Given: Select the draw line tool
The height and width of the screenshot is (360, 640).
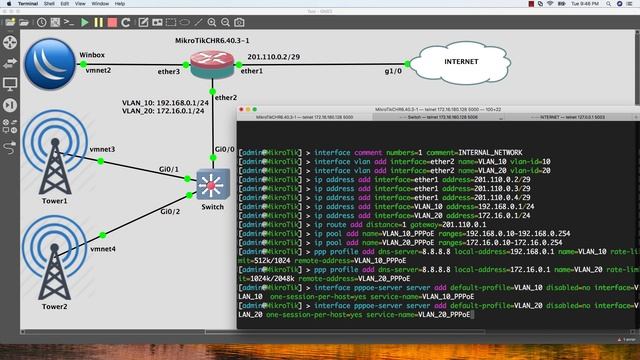Looking at the screenshot, I should pyautogui.click(x=198, y=22).
